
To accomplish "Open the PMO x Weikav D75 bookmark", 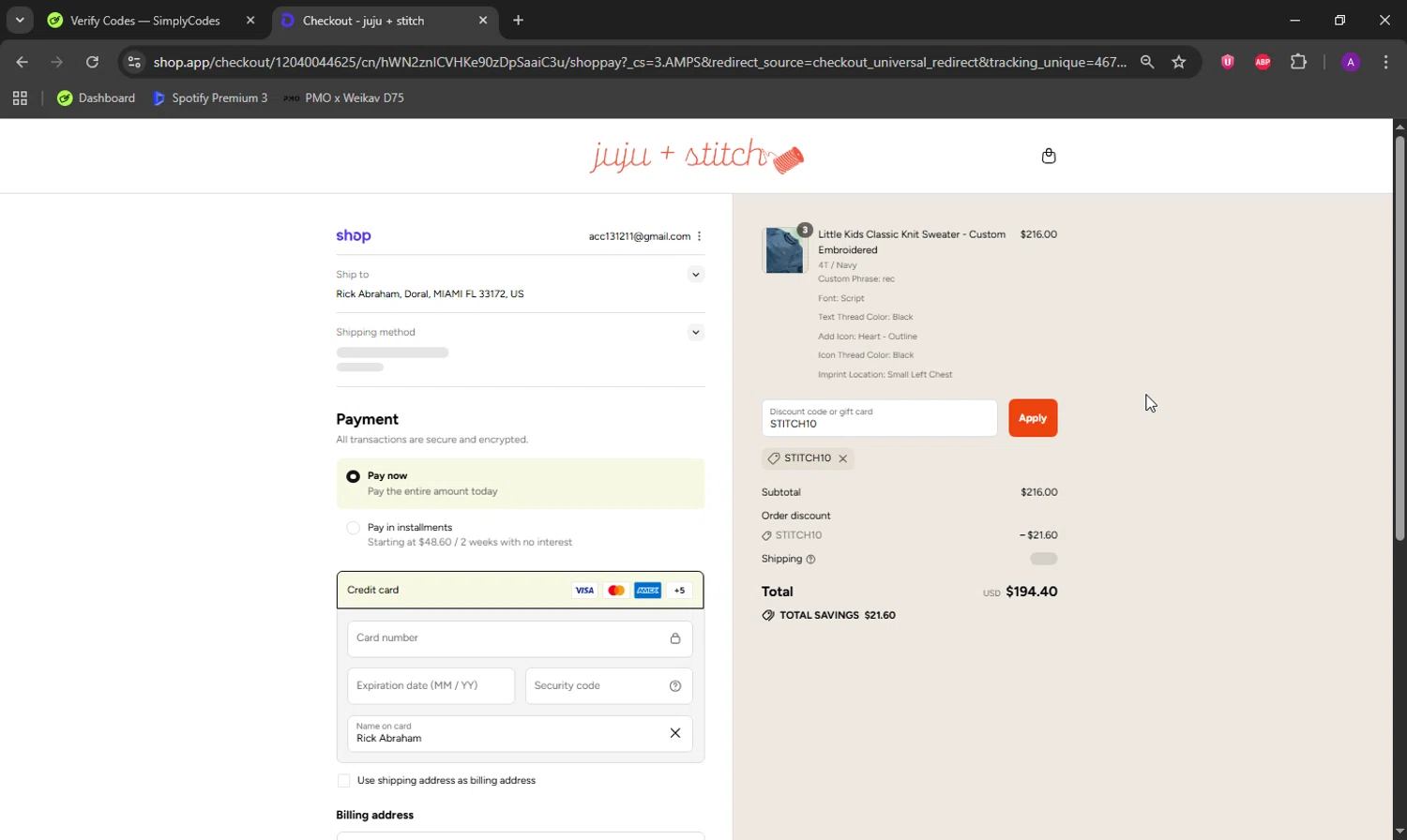I will pyautogui.click(x=343, y=97).
